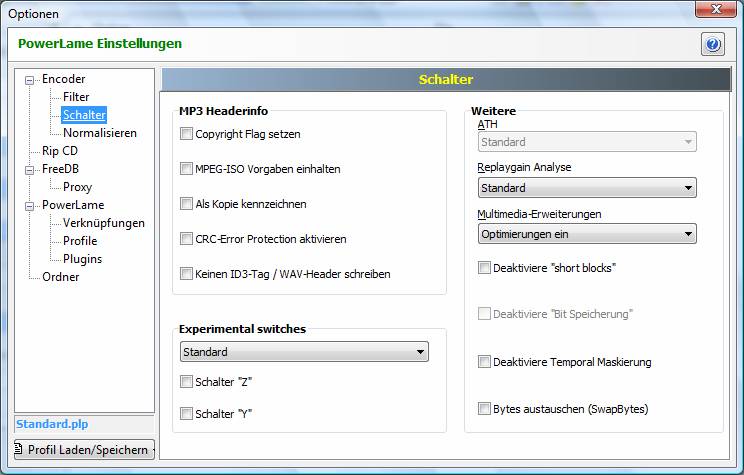Click Profil Laden/Speichern button
The image size is (744, 475).
click(84, 449)
